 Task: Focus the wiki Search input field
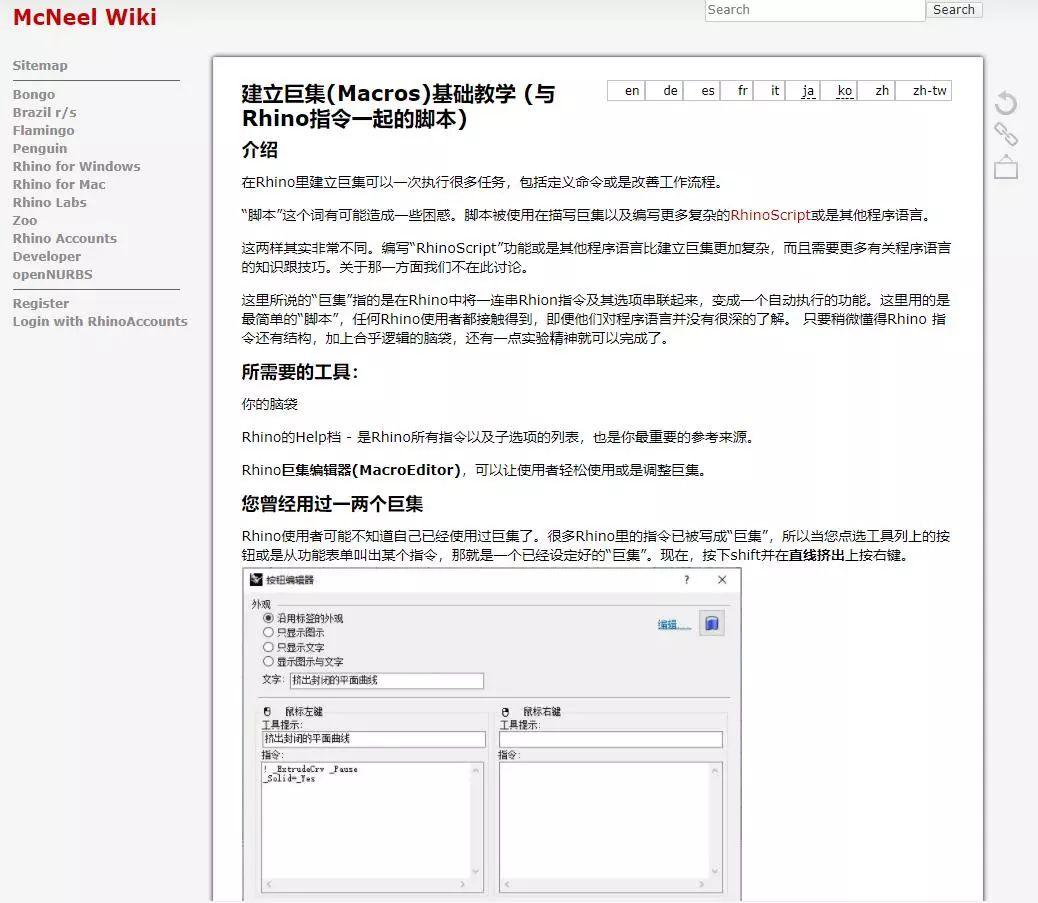[815, 10]
